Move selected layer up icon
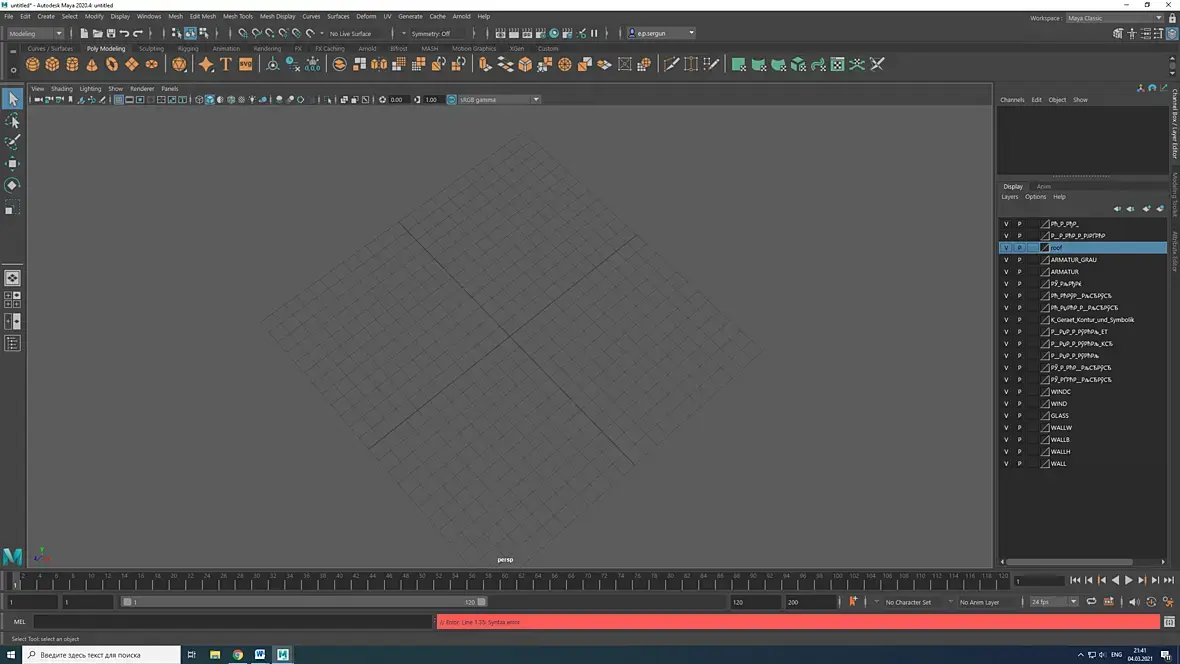Image resolution: width=1180 pixels, height=664 pixels. (1117, 209)
